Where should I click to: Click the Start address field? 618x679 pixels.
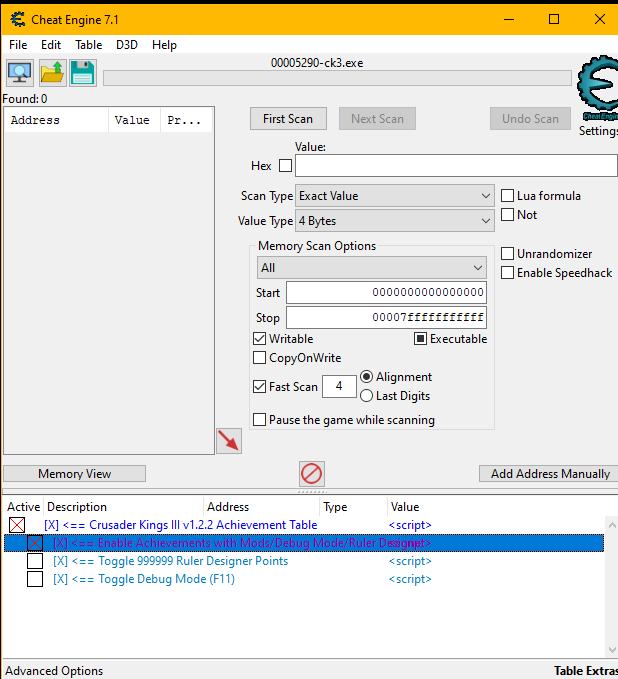[386, 293]
